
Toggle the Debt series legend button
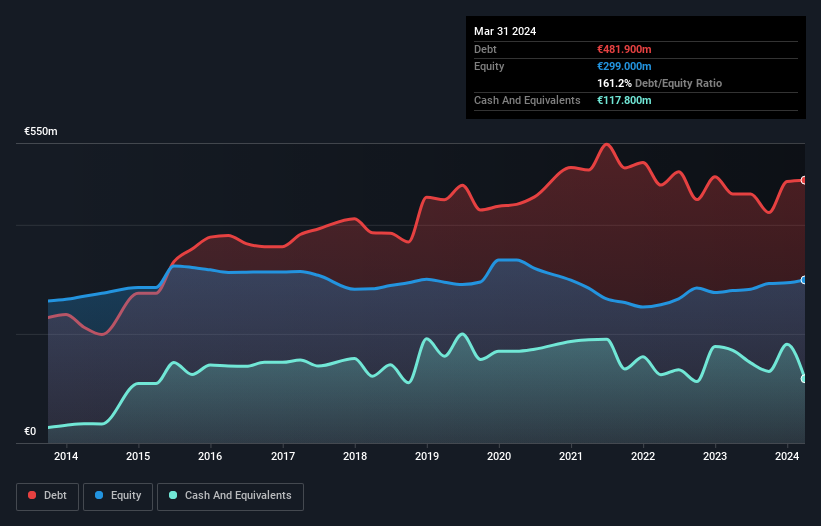[x=48, y=496]
